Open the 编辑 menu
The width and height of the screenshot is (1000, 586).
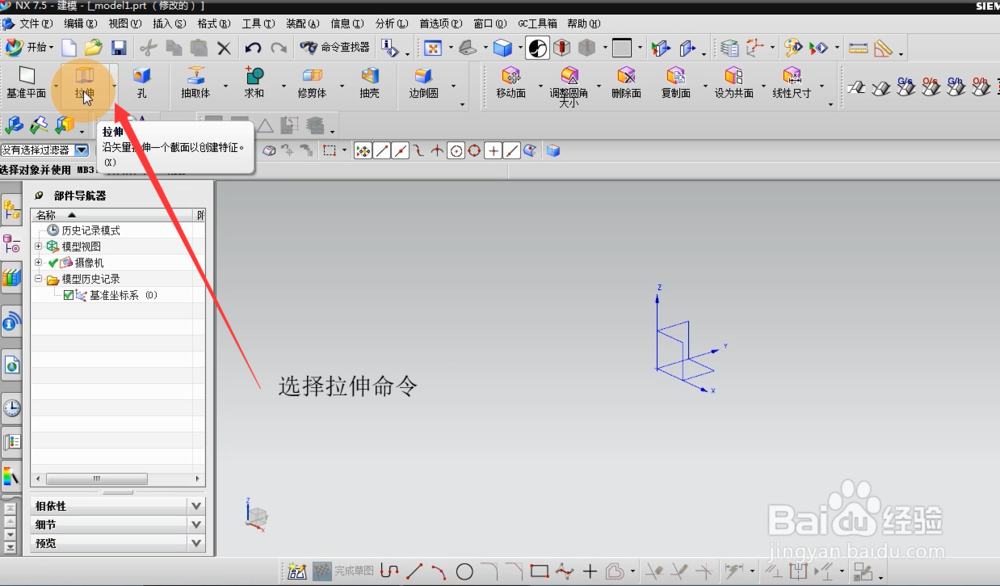[x=80, y=24]
